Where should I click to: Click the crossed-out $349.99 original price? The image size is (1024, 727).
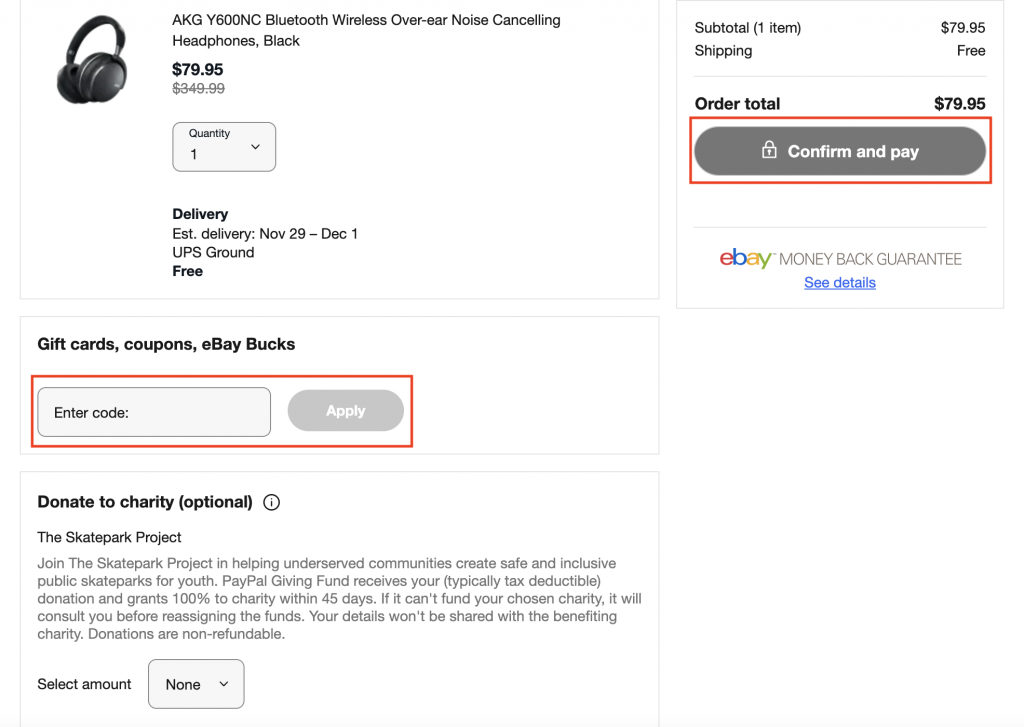tap(198, 89)
